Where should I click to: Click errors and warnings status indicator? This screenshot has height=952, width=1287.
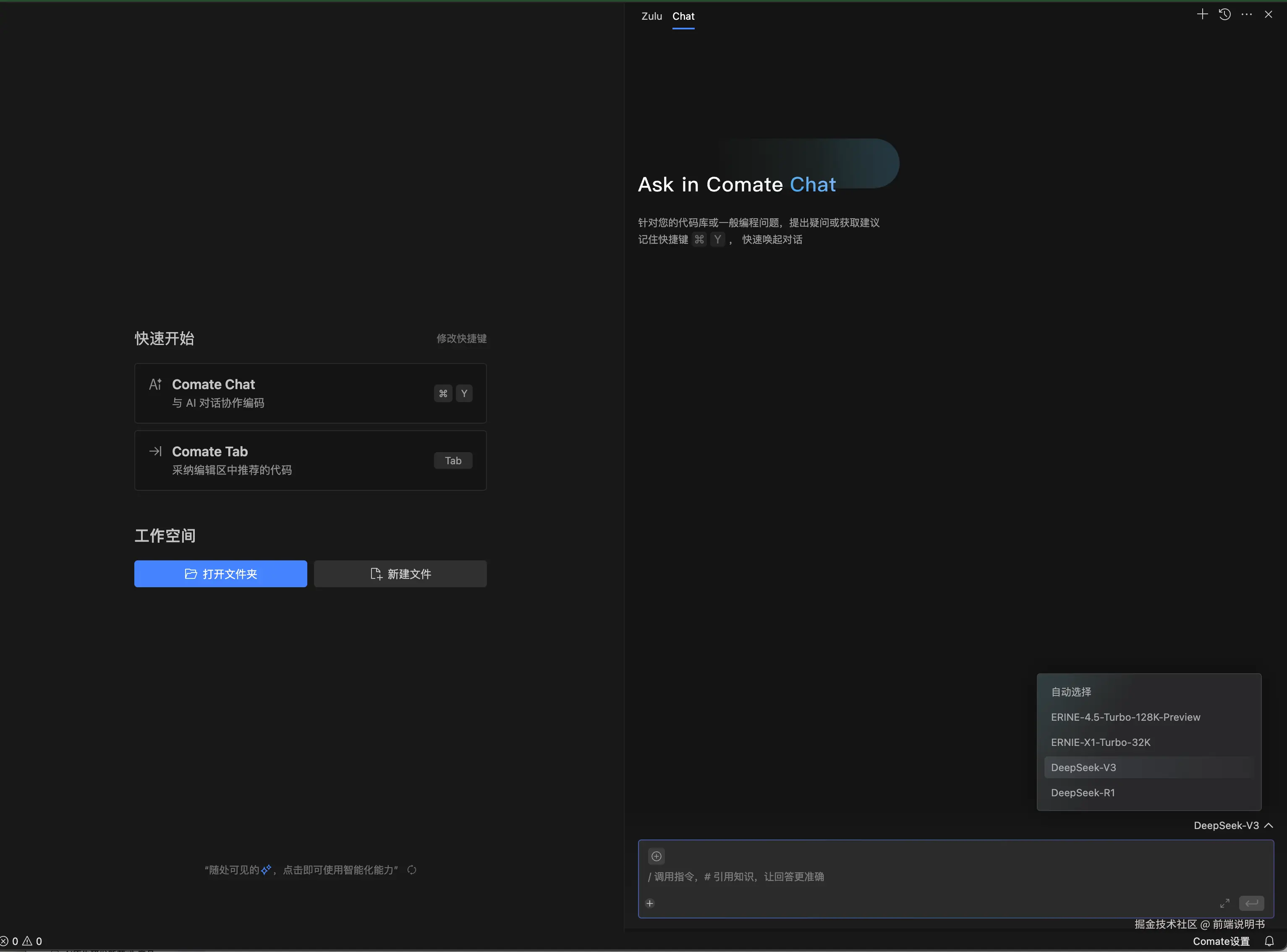pyautogui.click(x=21, y=942)
